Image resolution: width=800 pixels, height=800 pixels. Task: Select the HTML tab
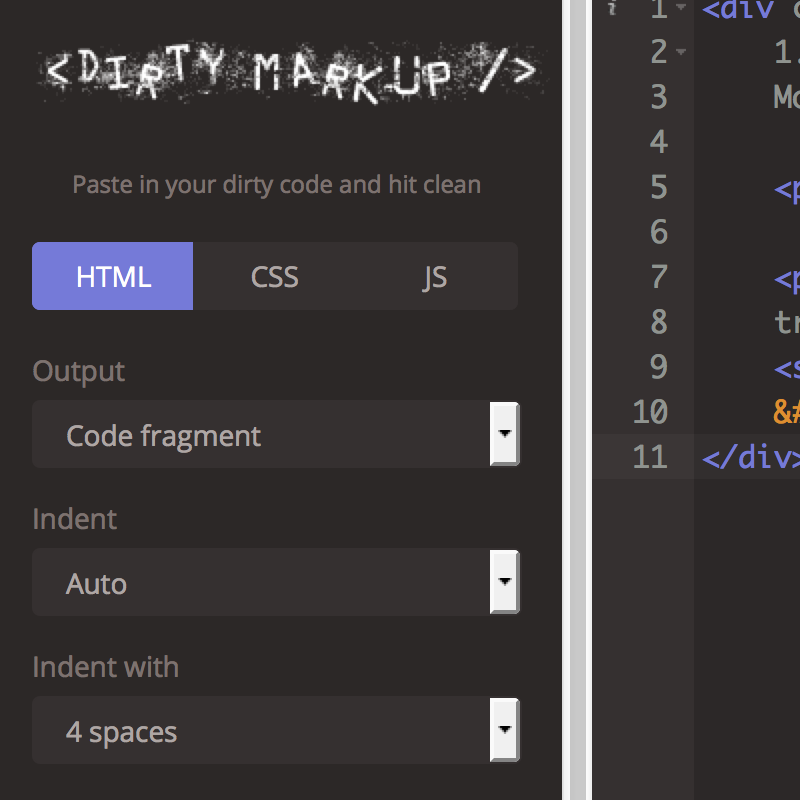pos(113,276)
